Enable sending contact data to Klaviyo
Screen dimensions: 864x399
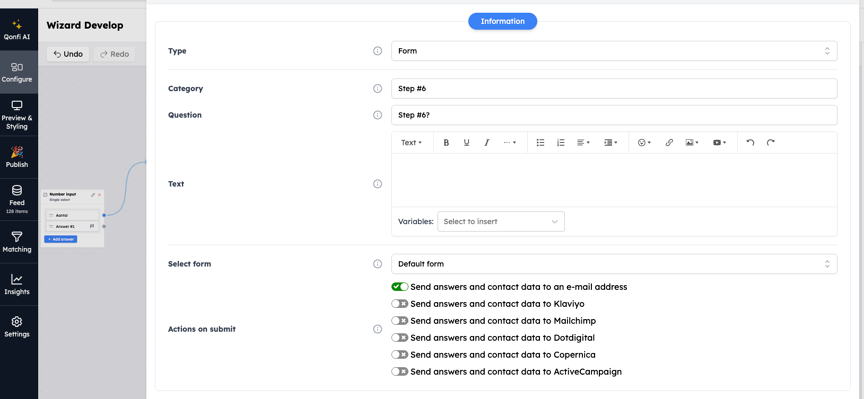coord(399,304)
